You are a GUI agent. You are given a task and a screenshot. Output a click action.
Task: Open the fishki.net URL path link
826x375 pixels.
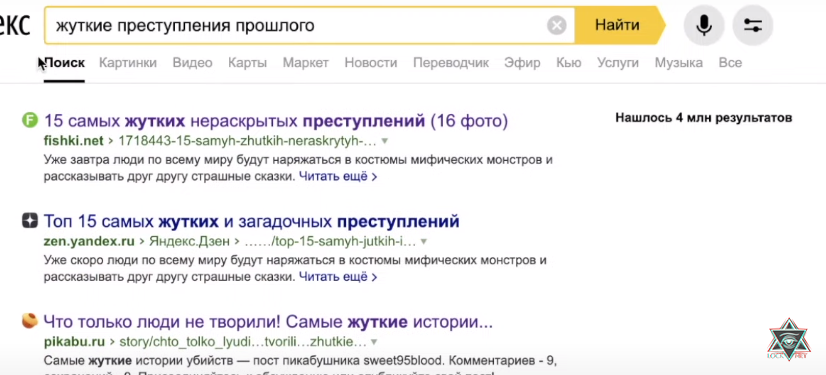248,141
